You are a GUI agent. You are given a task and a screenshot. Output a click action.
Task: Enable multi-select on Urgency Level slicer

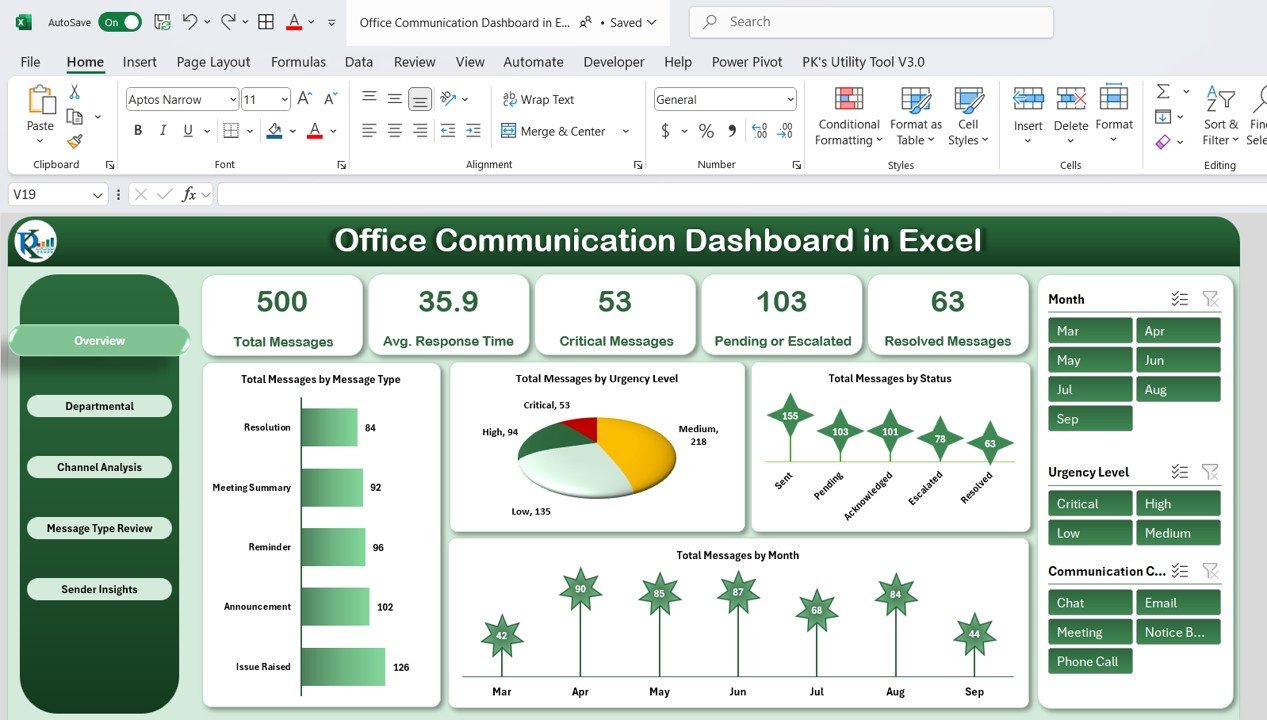[x=1180, y=472]
